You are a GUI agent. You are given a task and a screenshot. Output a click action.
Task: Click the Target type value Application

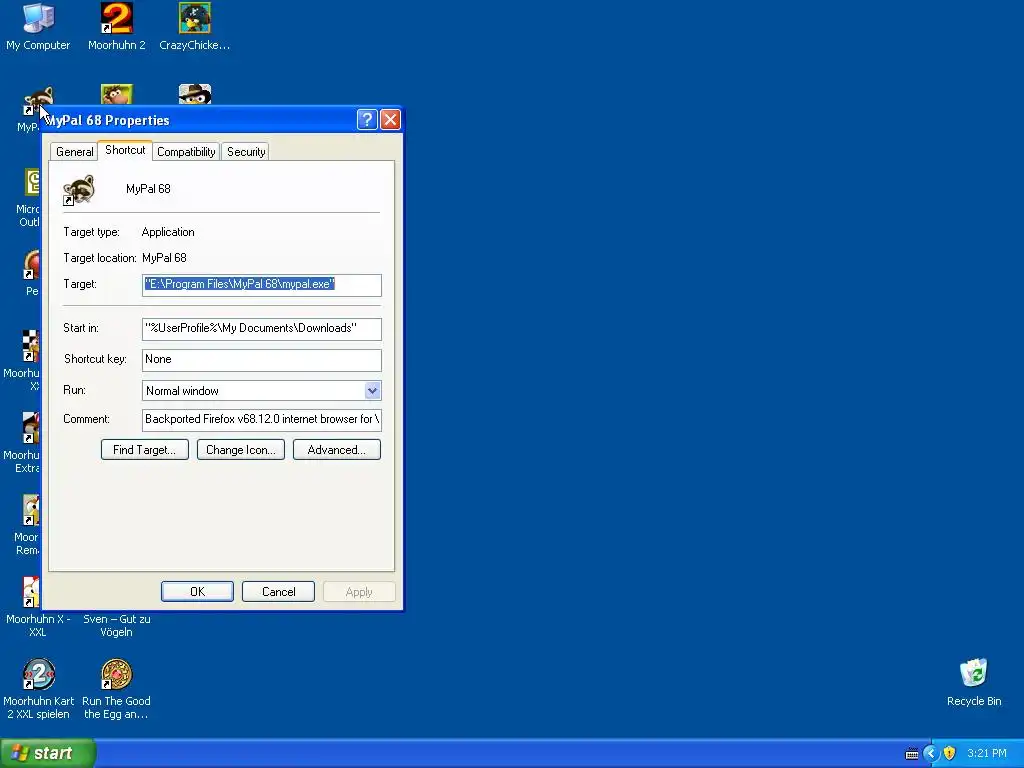pos(168,232)
